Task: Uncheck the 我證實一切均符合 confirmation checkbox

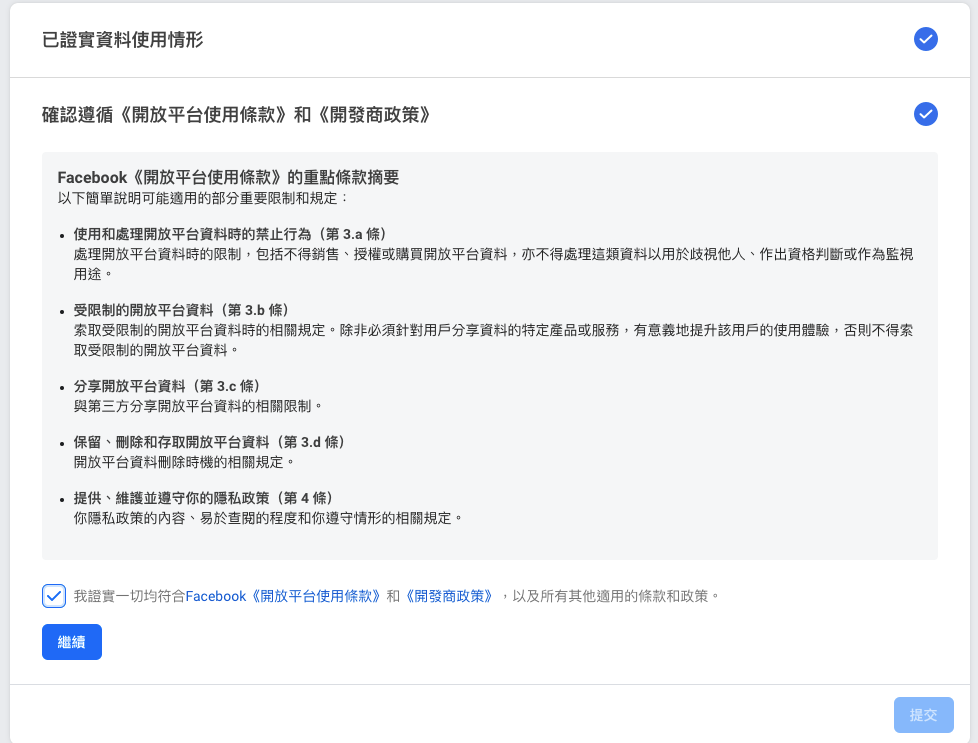Action: click(54, 596)
